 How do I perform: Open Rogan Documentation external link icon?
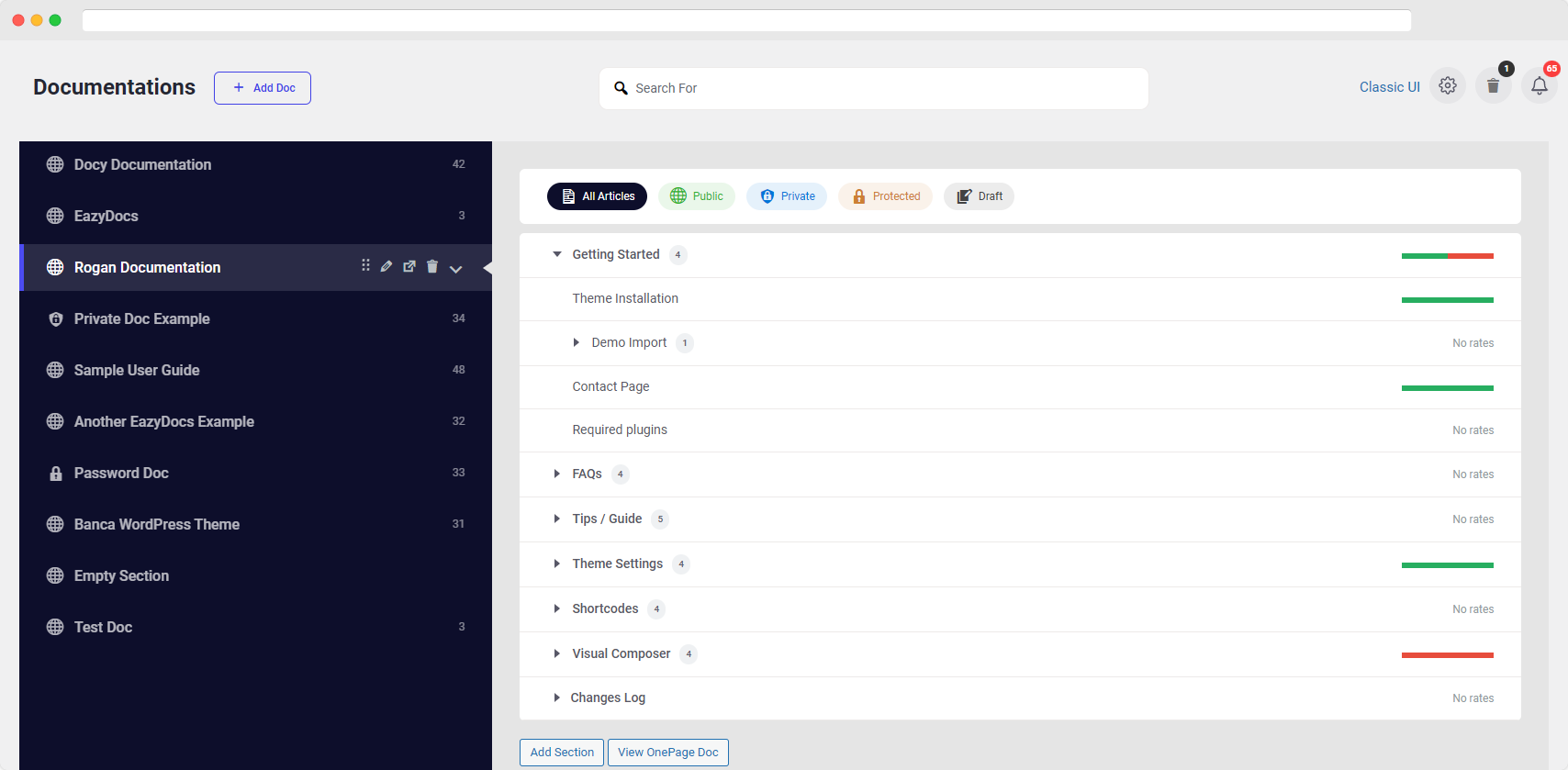click(409, 266)
